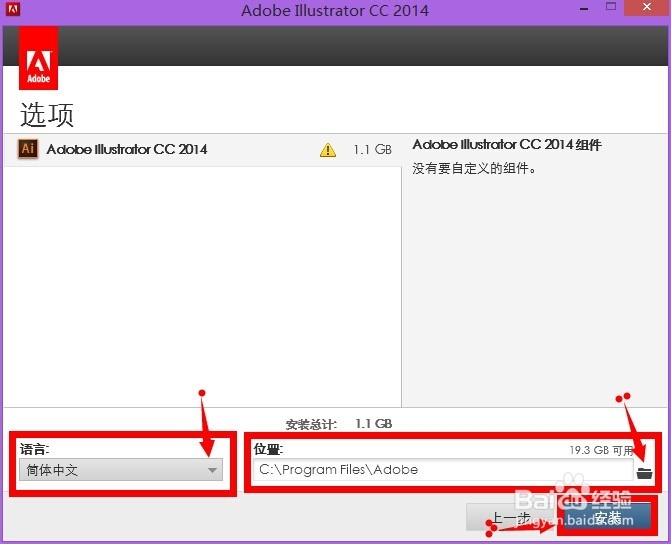Viewport: 671px width, 544px height.
Task: Click the 位置 label
Action: [x=268, y=449]
